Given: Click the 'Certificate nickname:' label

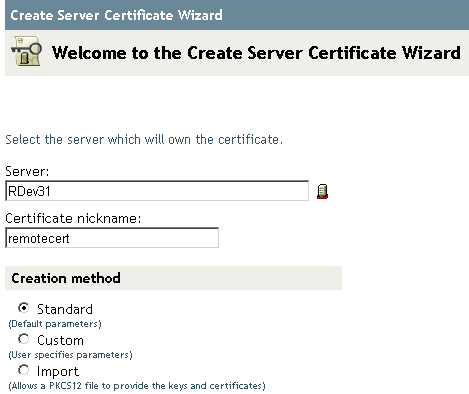Looking at the screenshot, I should 73,218.
